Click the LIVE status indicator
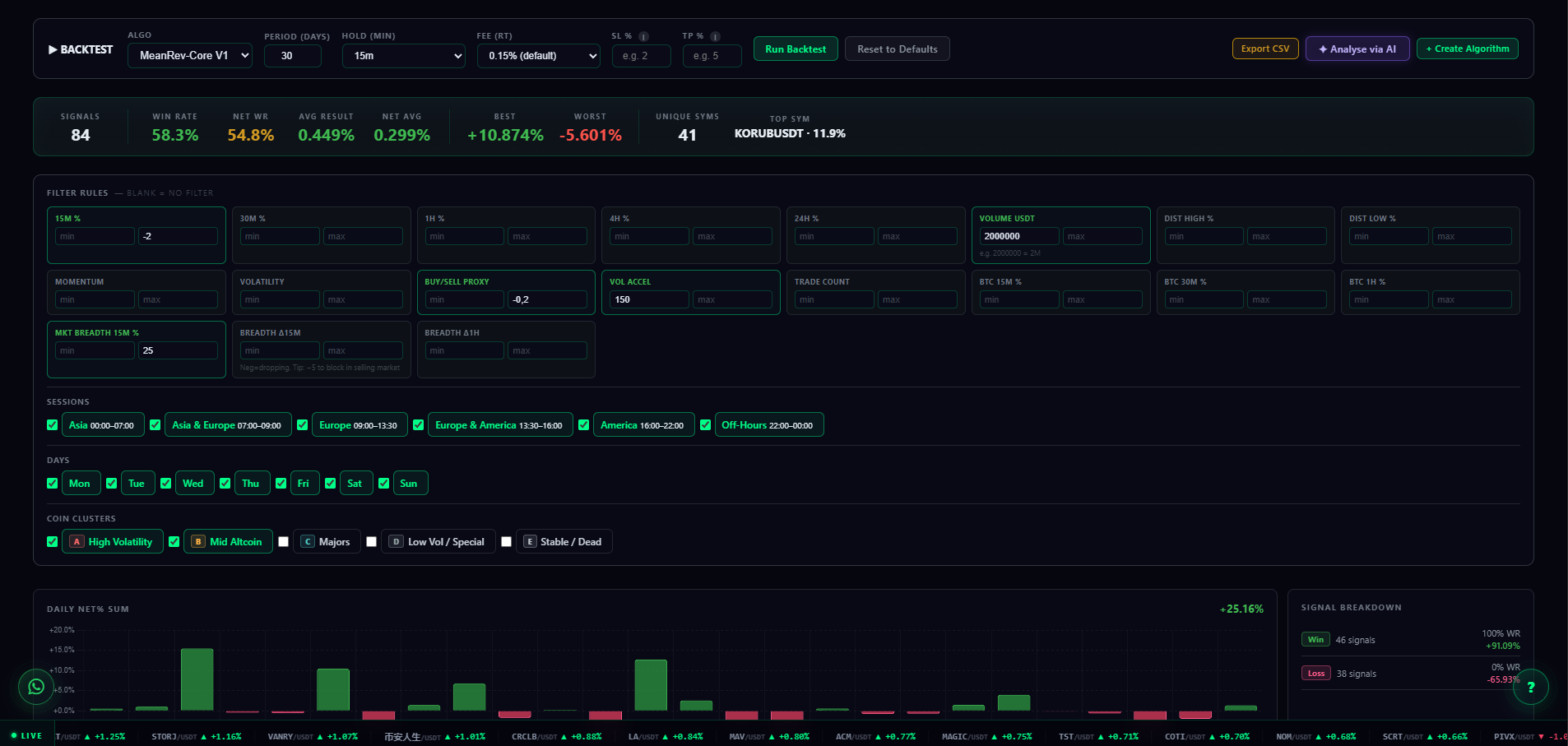This screenshot has width=1568, height=746. (26, 735)
